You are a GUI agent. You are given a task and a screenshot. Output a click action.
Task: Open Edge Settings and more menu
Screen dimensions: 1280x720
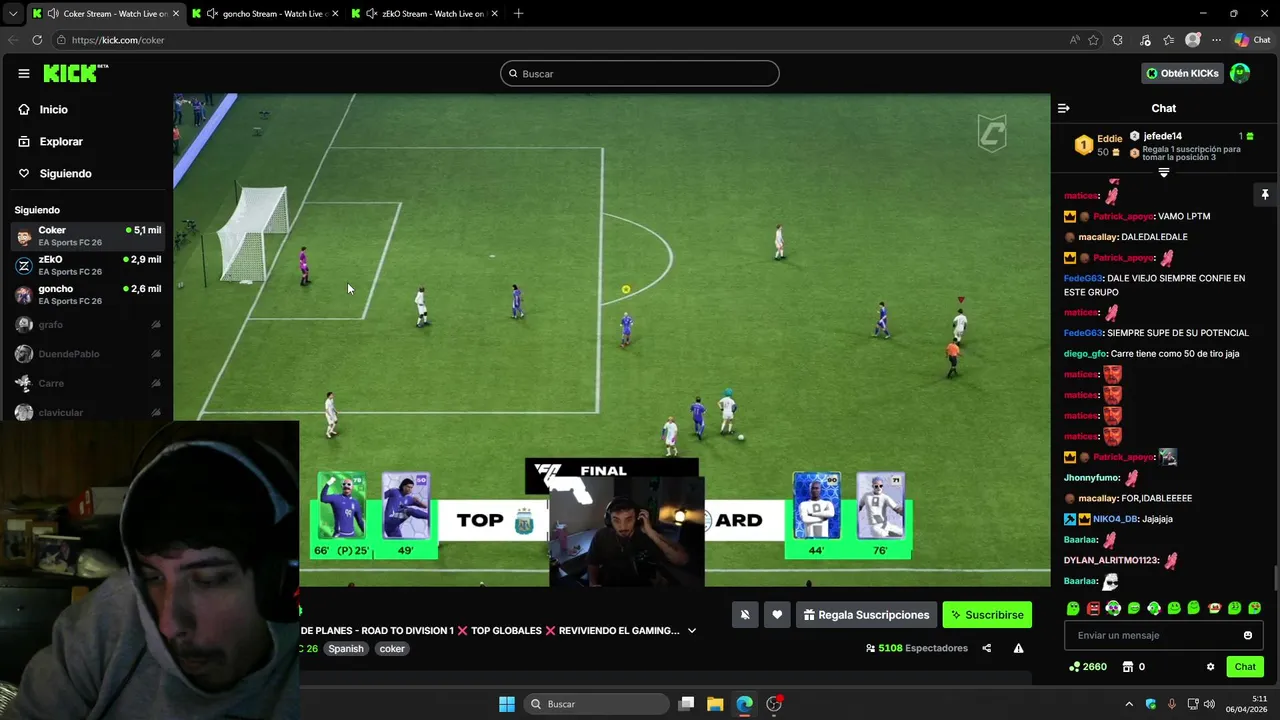[x=1216, y=40]
